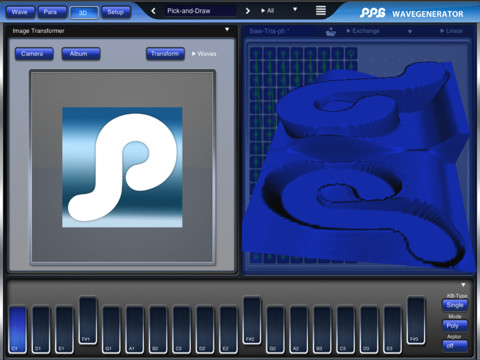The width and height of the screenshot is (480, 360).
Task: Switch to the Setup tab
Action: pyautogui.click(x=116, y=12)
